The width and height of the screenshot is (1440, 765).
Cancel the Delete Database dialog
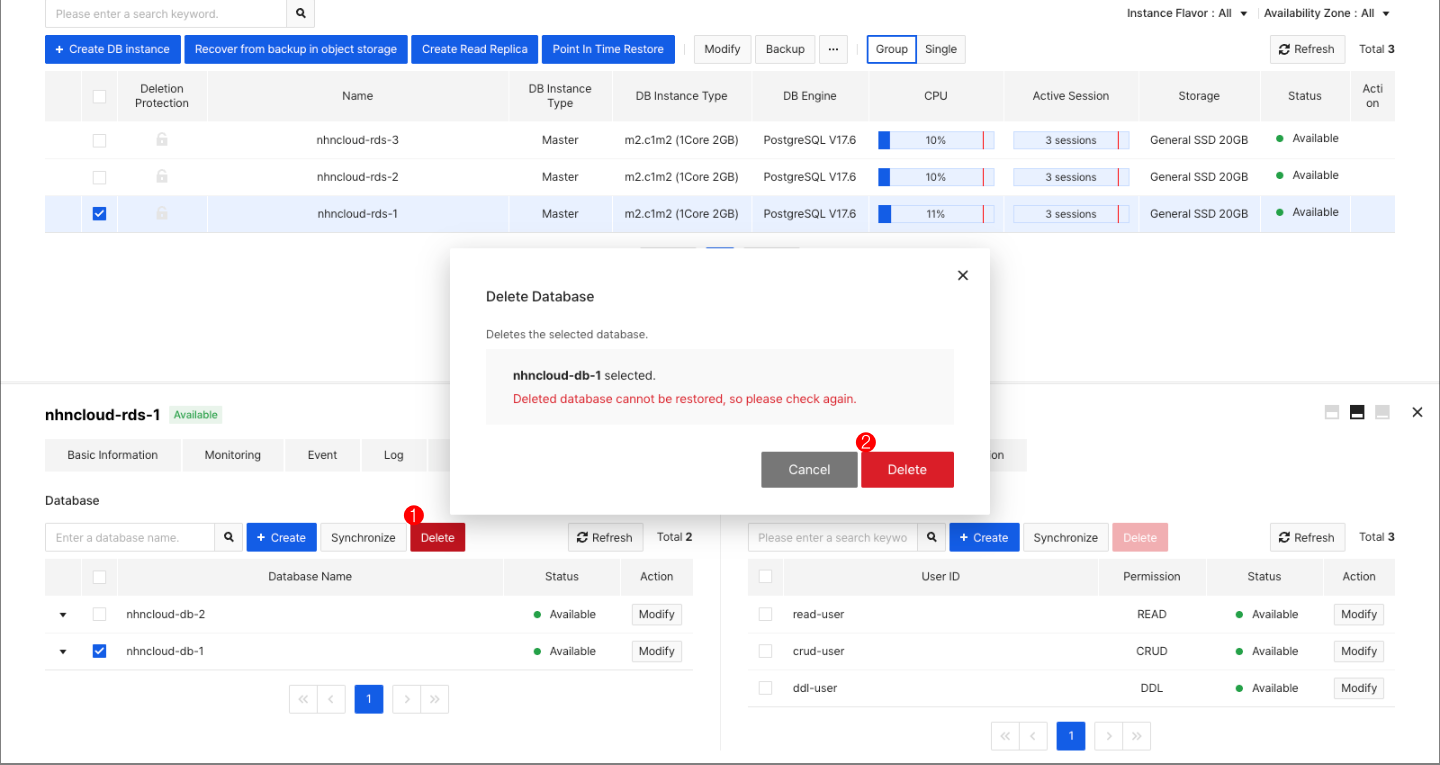click(808, 469)
